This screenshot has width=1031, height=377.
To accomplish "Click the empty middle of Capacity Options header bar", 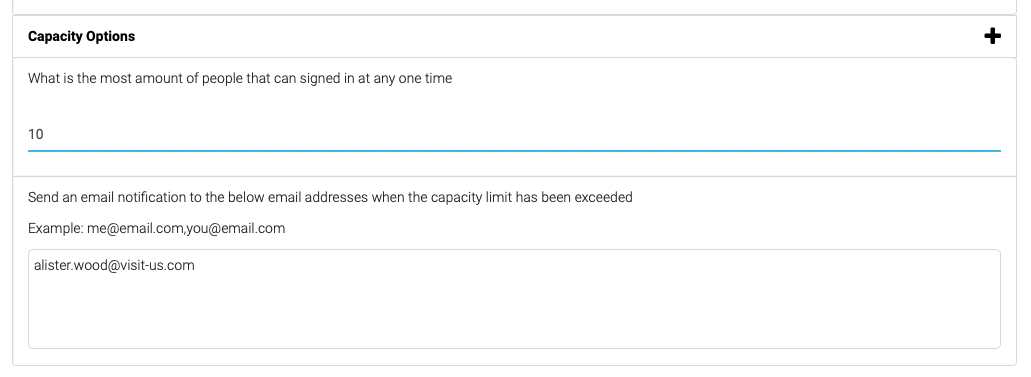I will [x=559, y=36].
